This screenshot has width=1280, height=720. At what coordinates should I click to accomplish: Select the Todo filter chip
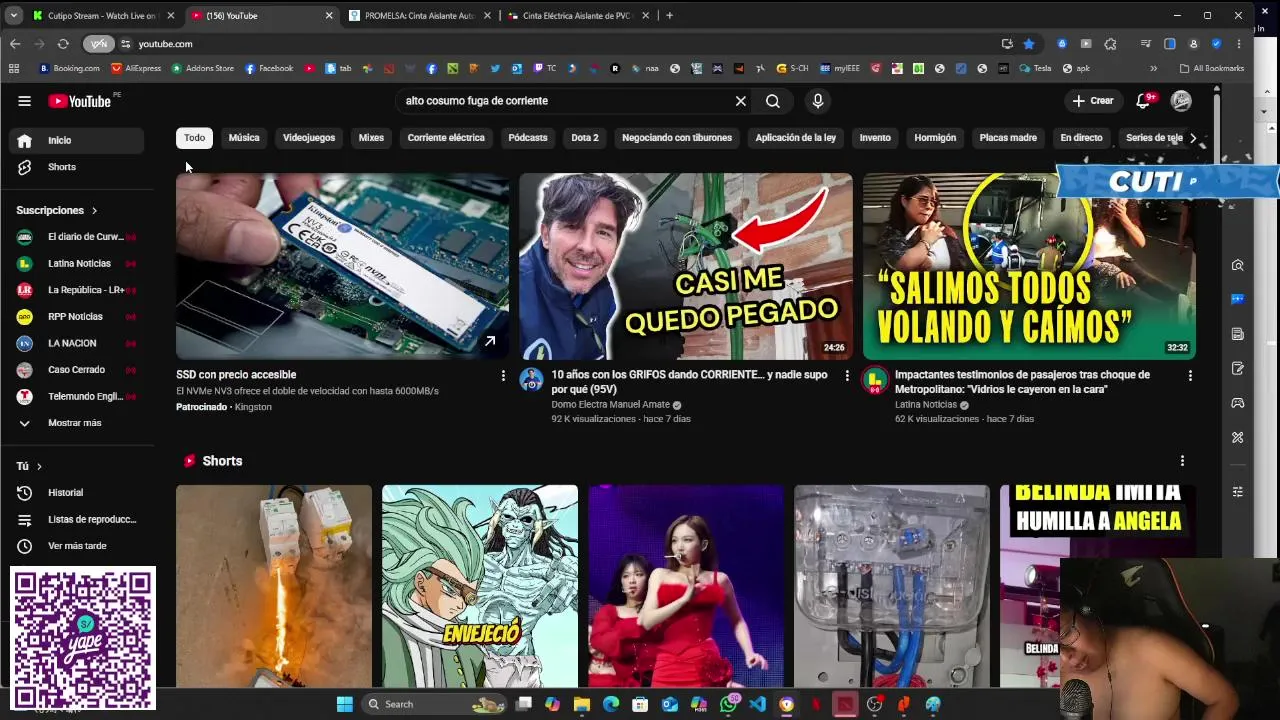[195, 138]
